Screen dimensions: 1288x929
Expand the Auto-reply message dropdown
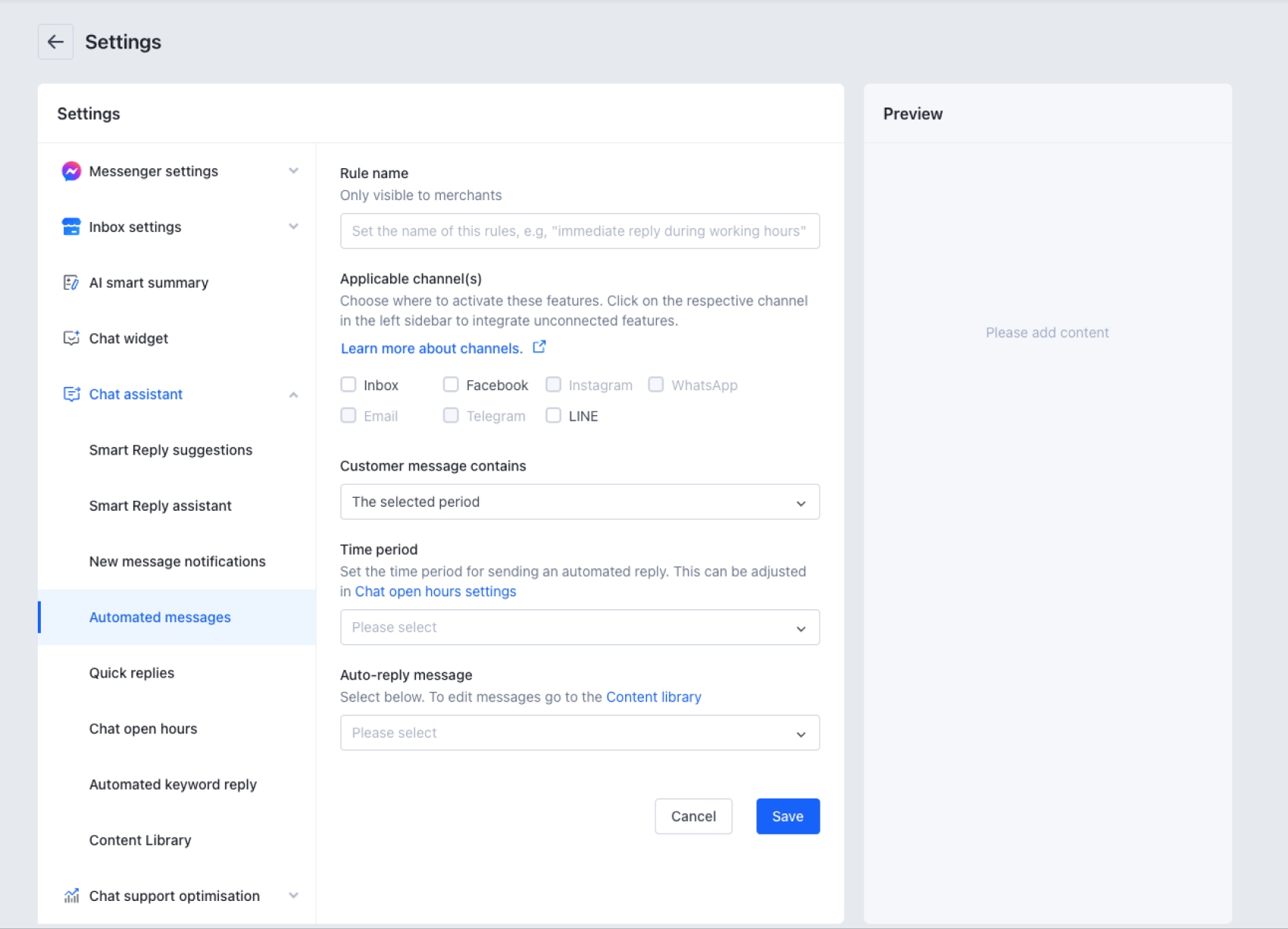pos(580,733)
